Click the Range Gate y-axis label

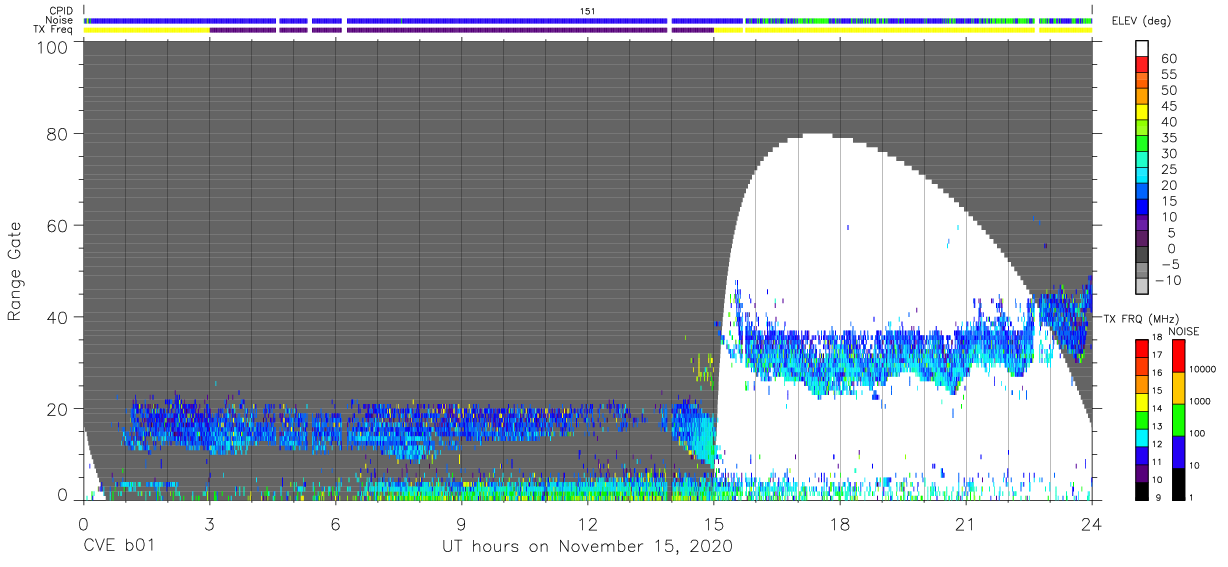(15, 272)
